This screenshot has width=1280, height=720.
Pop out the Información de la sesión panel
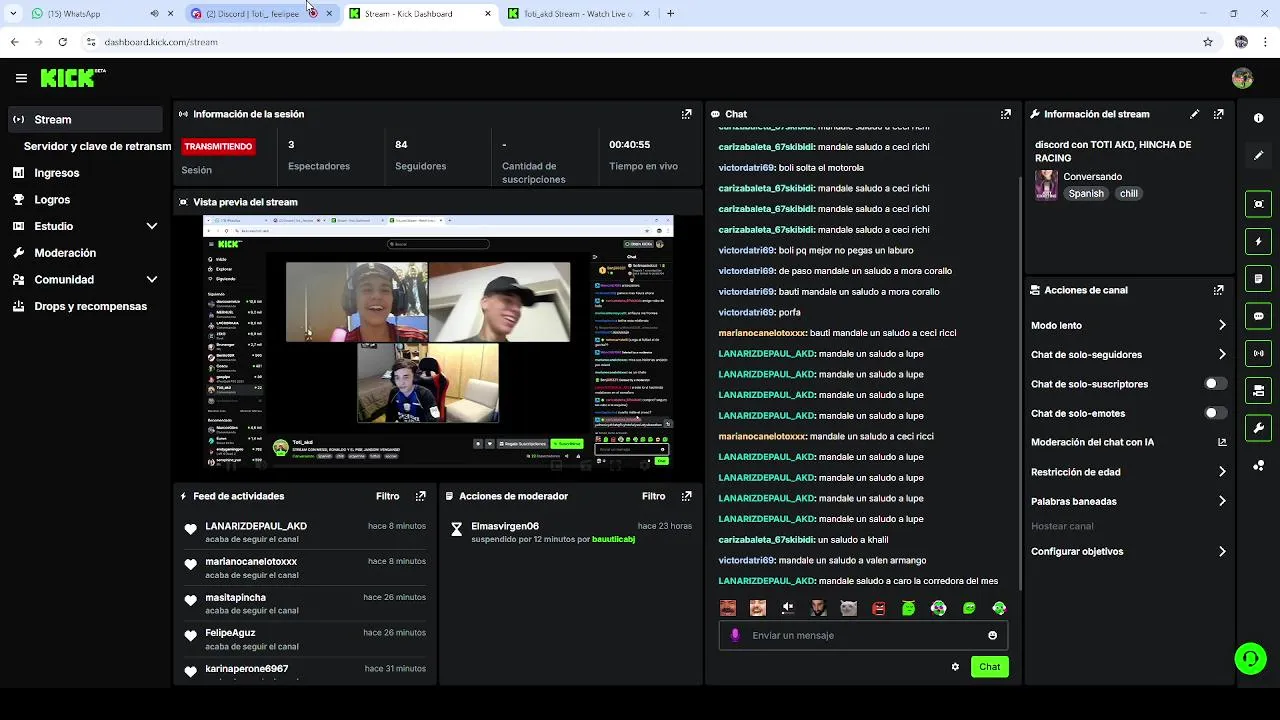pyautogui.click(x=686, y=114)
